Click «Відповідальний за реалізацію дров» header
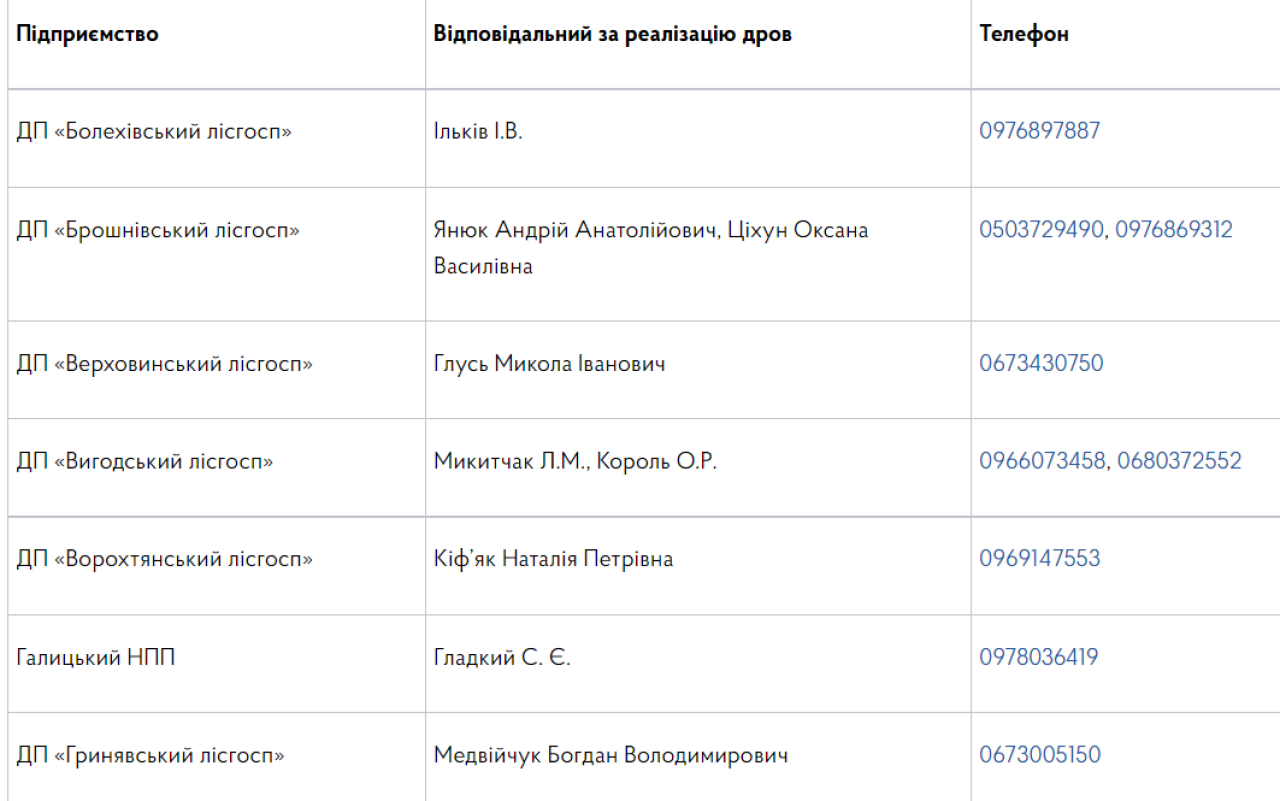1280x801 pixels. point(612,34)
